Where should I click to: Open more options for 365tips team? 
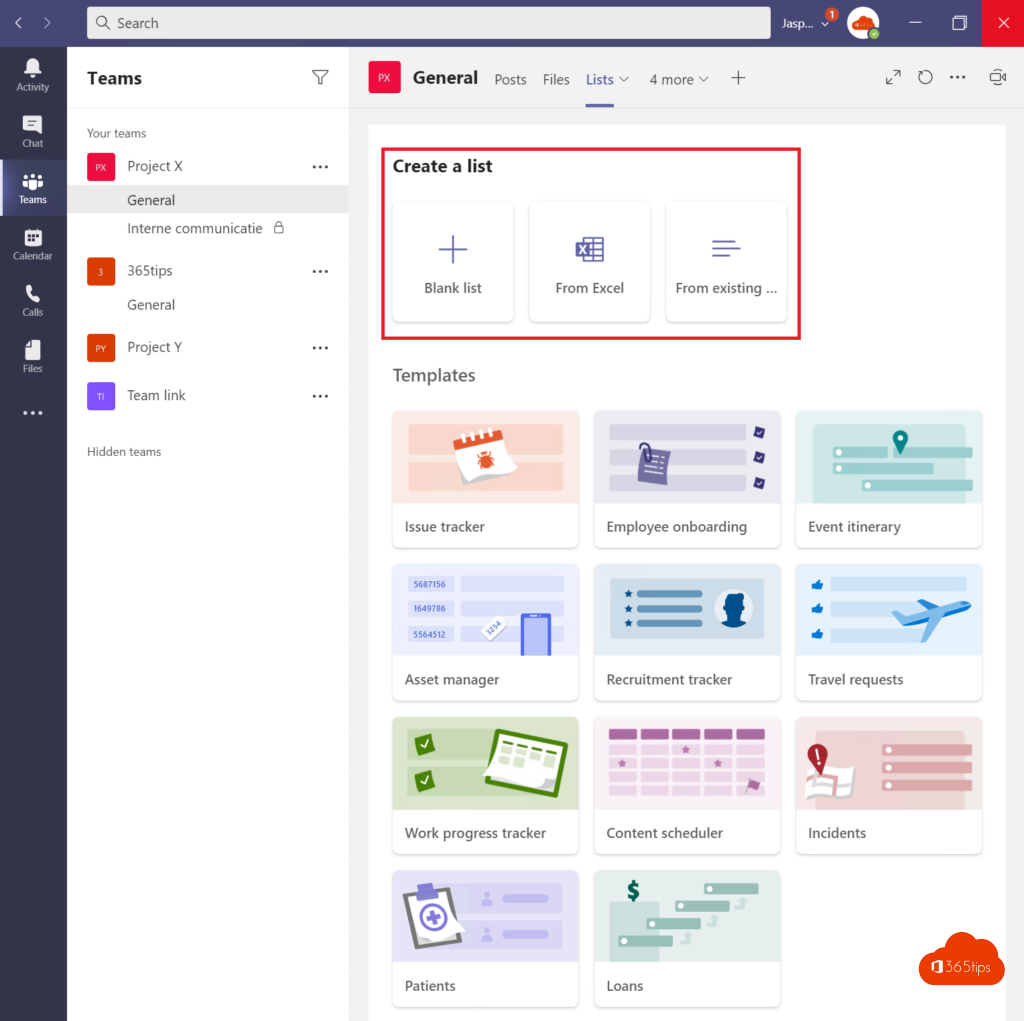[x=320, y=272]
